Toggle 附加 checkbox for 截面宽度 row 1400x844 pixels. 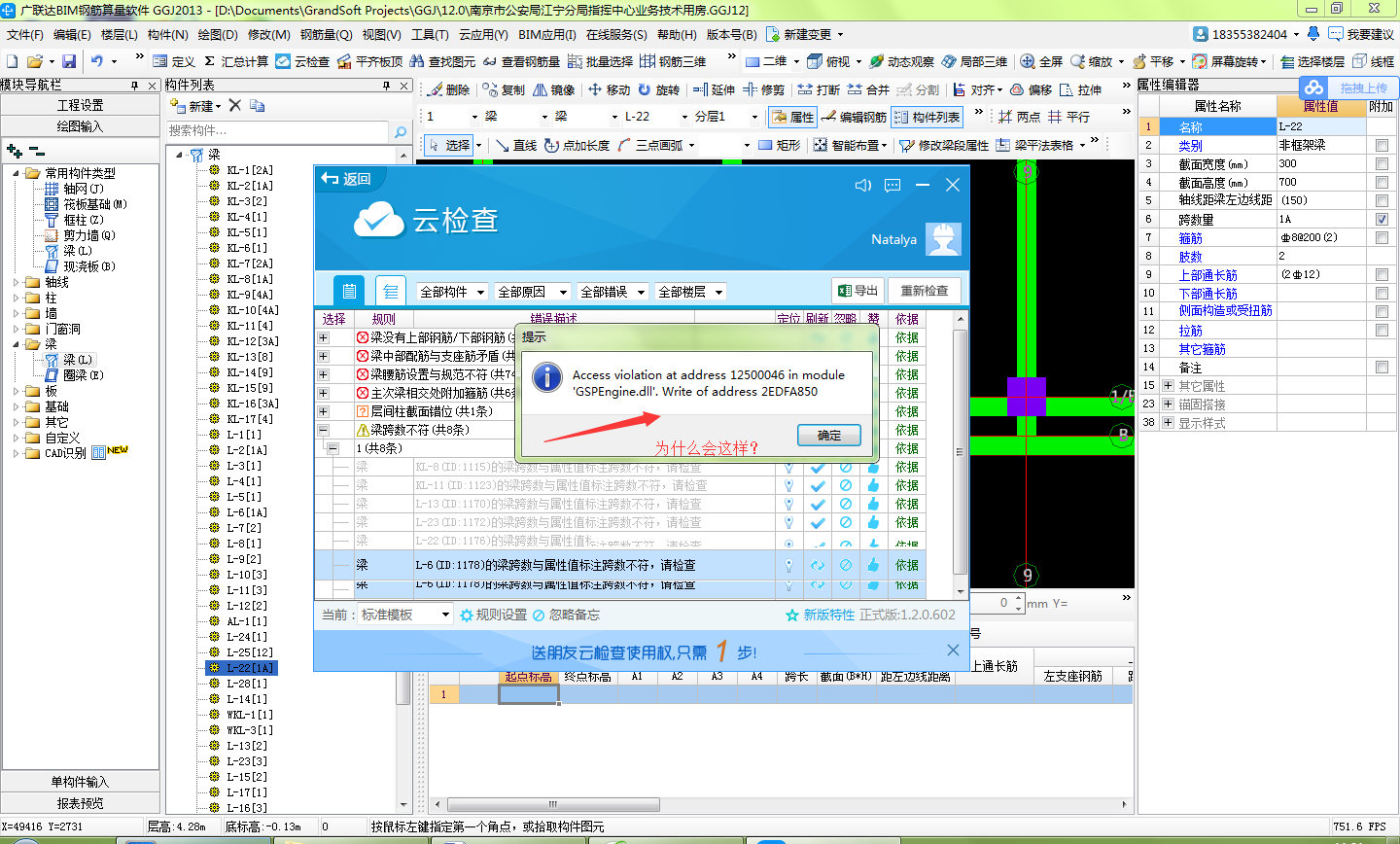(1382, 163)
